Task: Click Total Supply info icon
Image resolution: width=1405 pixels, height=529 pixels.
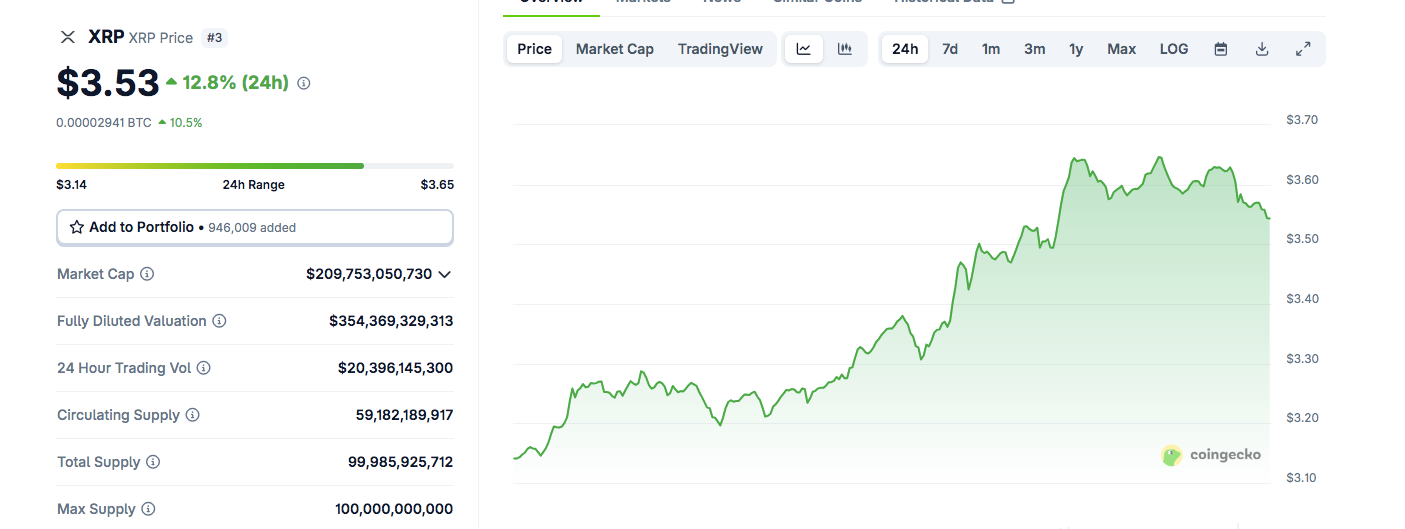Action: coord(153,462)
